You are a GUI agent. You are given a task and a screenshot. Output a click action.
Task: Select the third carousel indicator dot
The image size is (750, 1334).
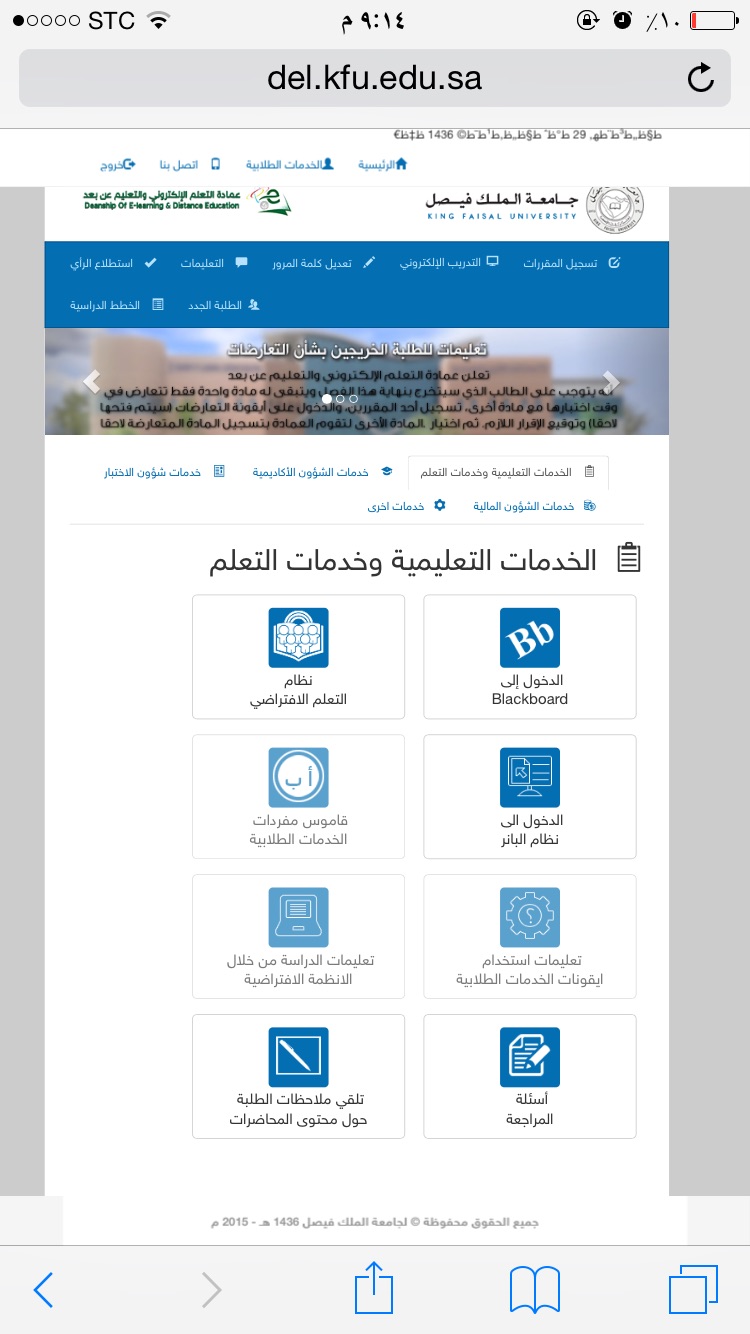tap(353, 399)
